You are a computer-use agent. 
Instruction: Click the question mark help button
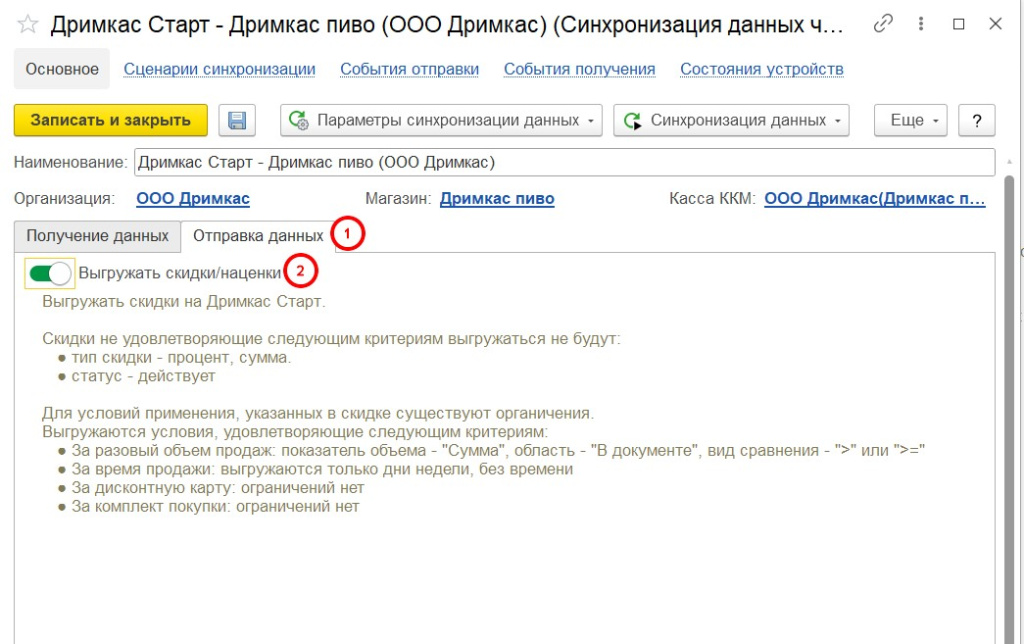point(976,120)
